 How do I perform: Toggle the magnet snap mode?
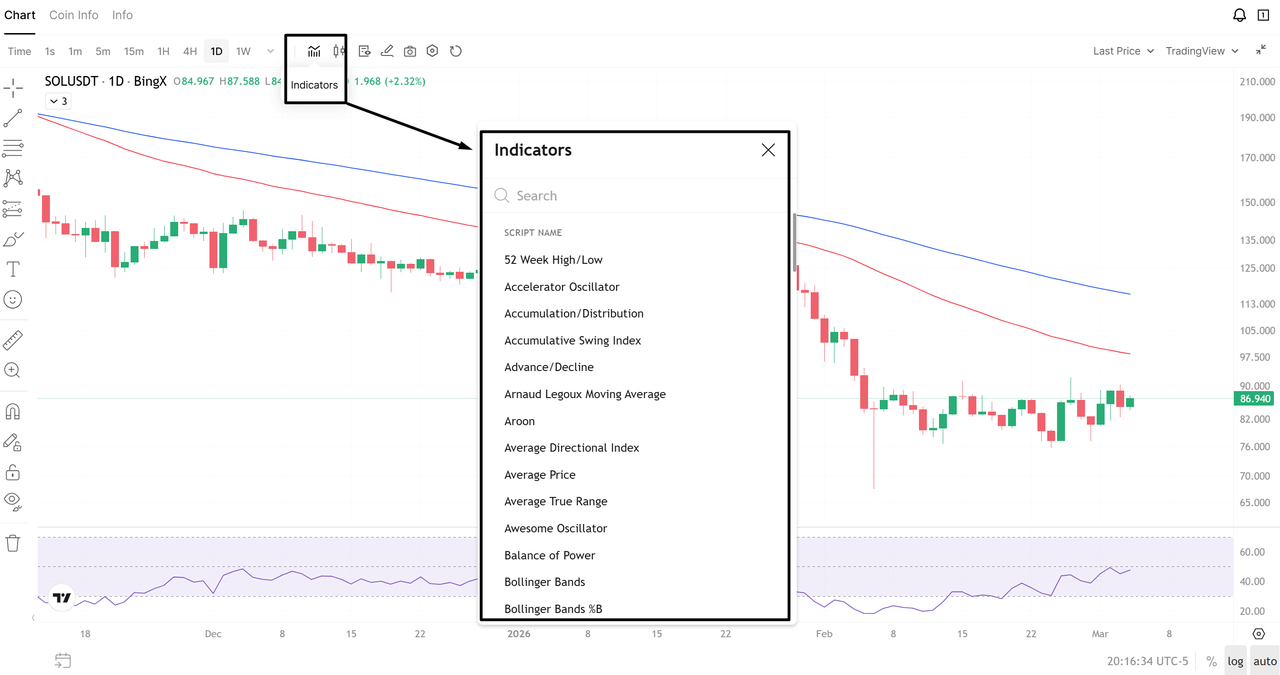pos(13,411)
